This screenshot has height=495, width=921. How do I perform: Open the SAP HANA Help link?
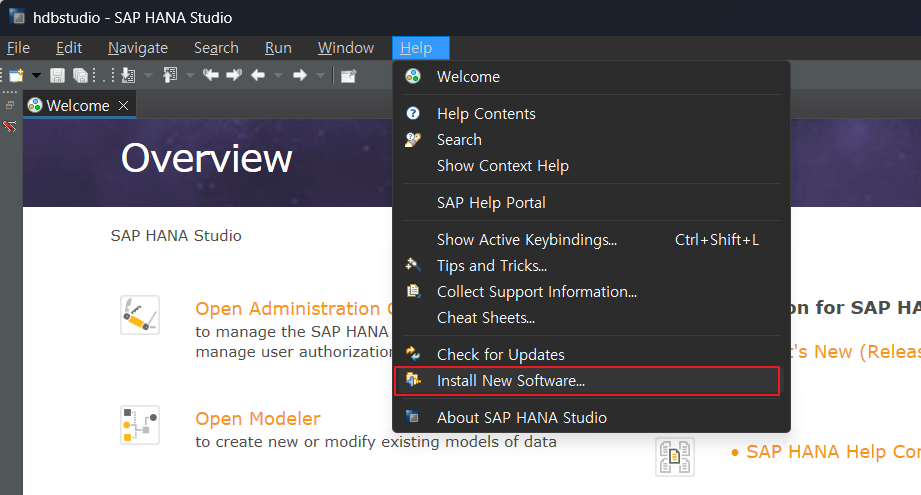(833, 452)
